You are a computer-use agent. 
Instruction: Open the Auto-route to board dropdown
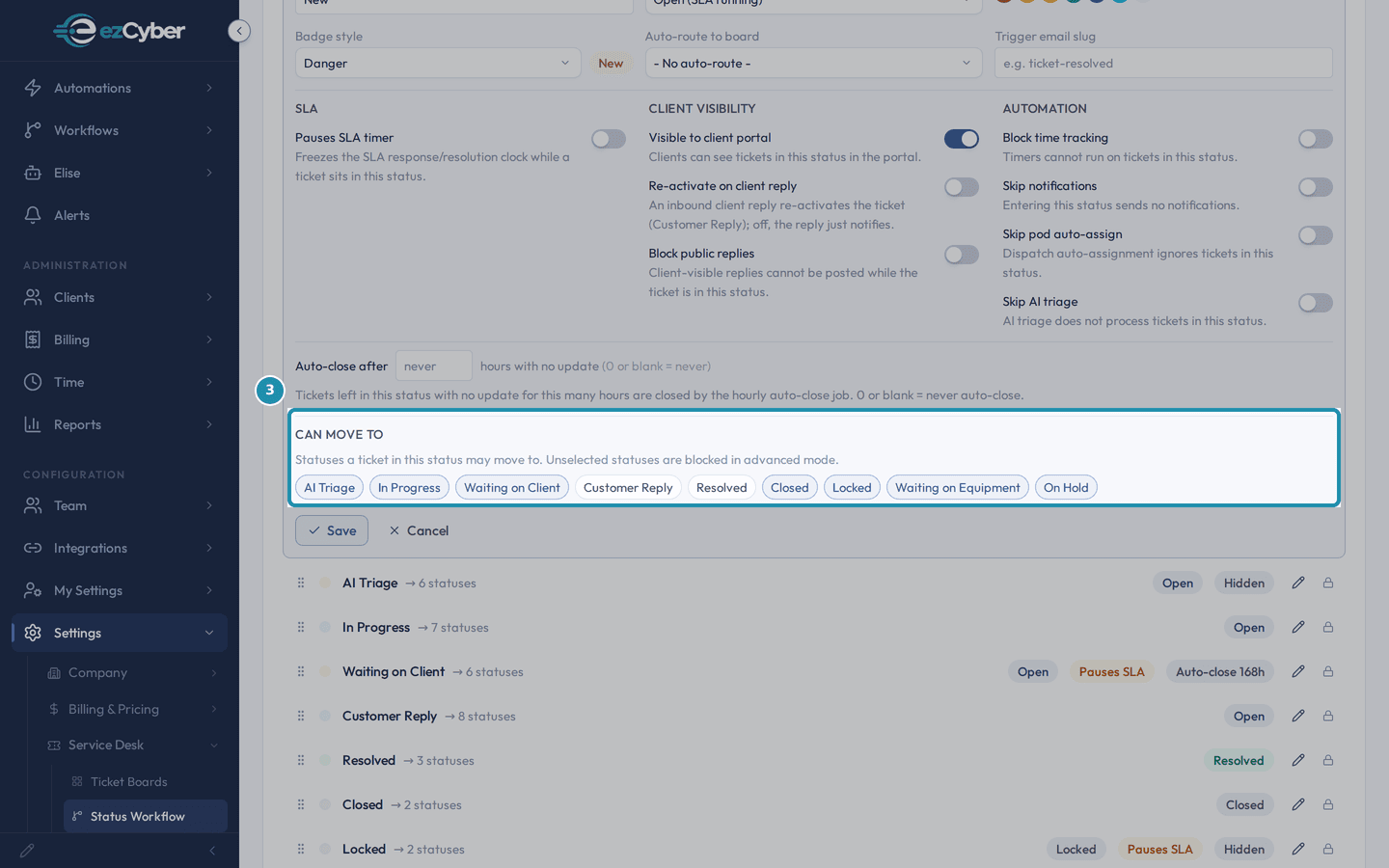813,63
